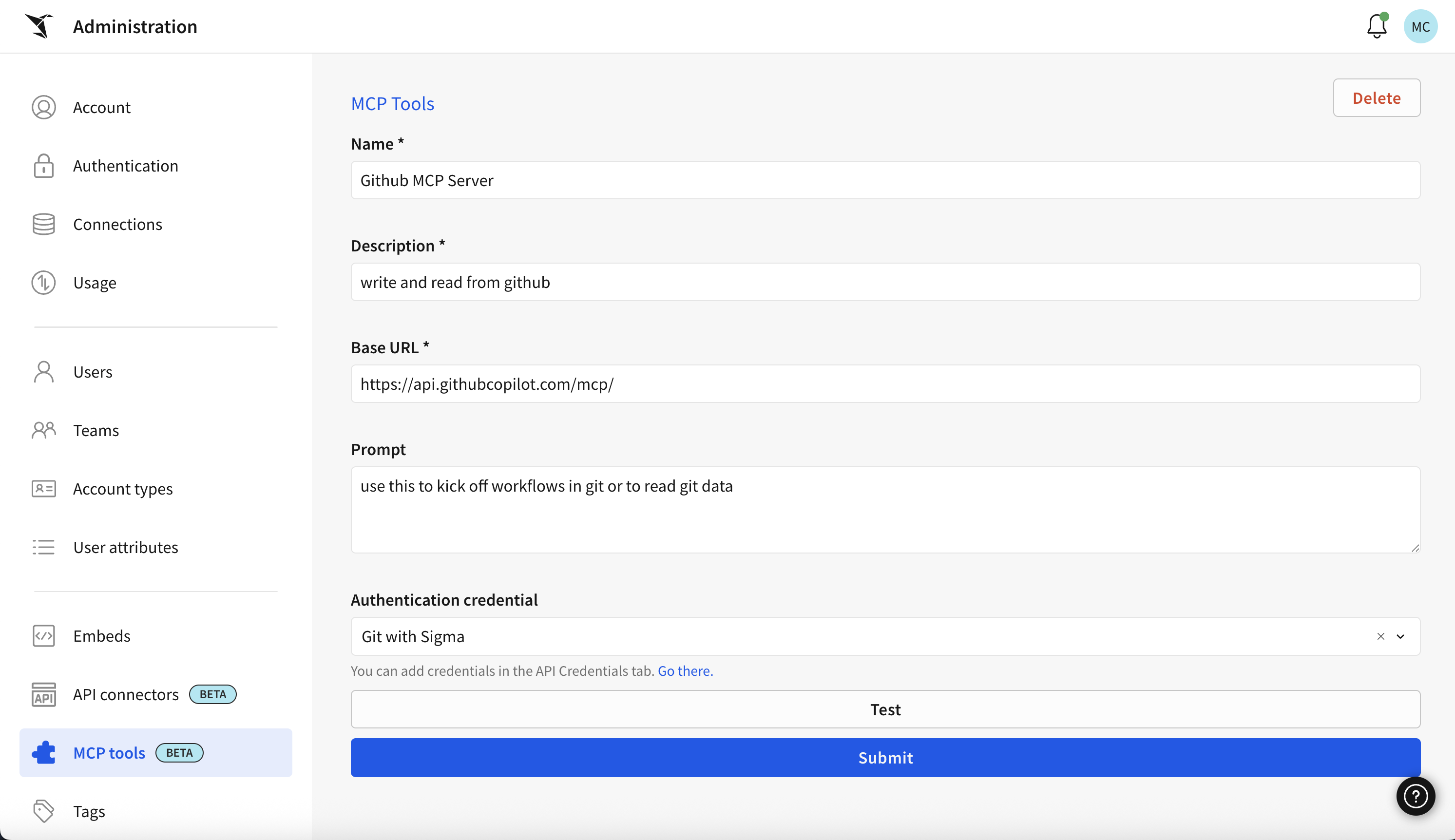The width and height of the screenshot is (1455, 840).
Task: Open the Teams admin section
Action: (96, 430)
